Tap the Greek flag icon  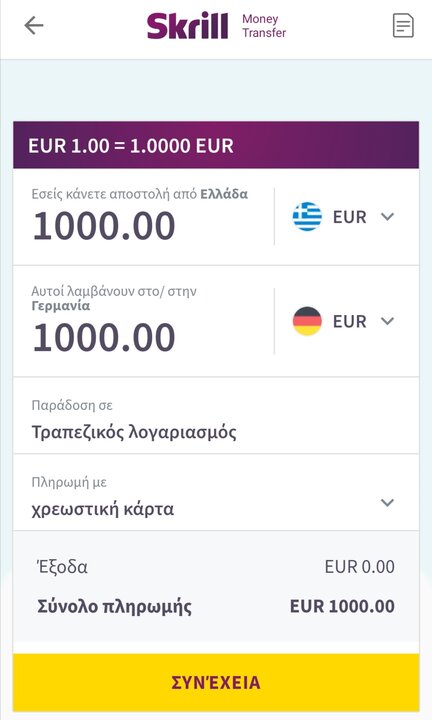pyautogui.click(x=307, y=216)
